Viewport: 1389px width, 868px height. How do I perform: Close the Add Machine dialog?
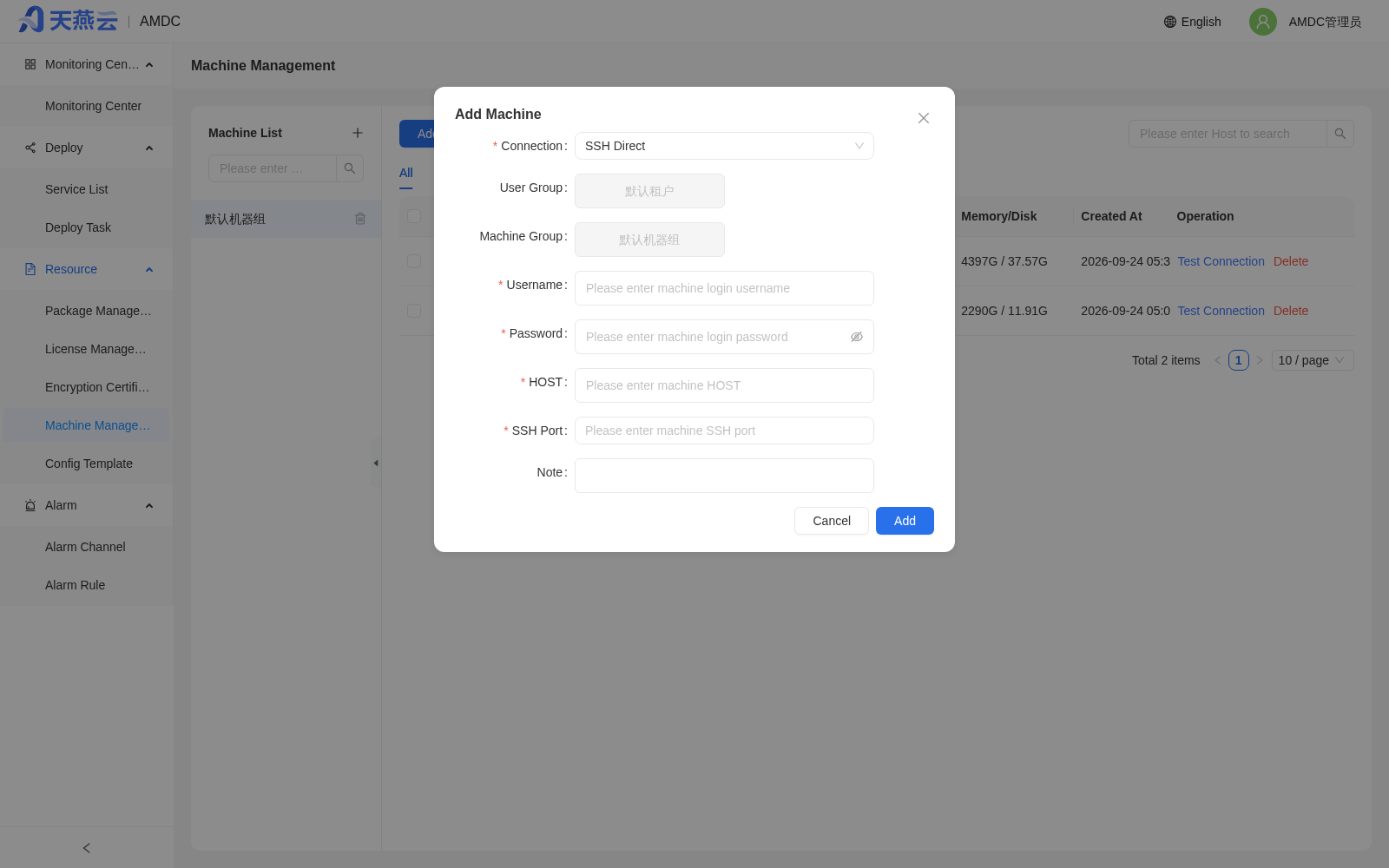point(924,118)
